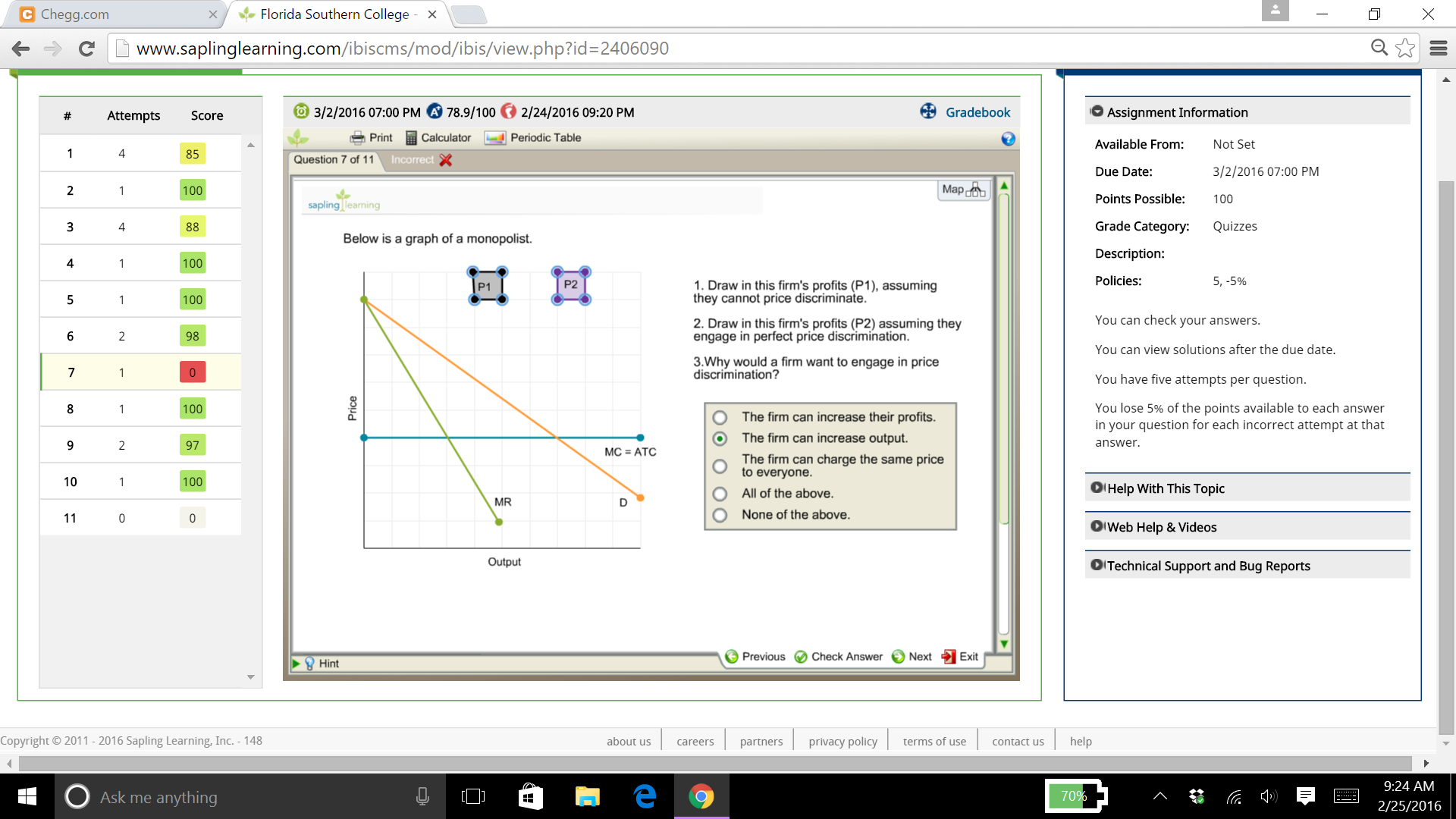Viewport: 1456px width, 819px height.
Task: Choose 'None of the above' radio button
Action: click(x=720, y=515)
